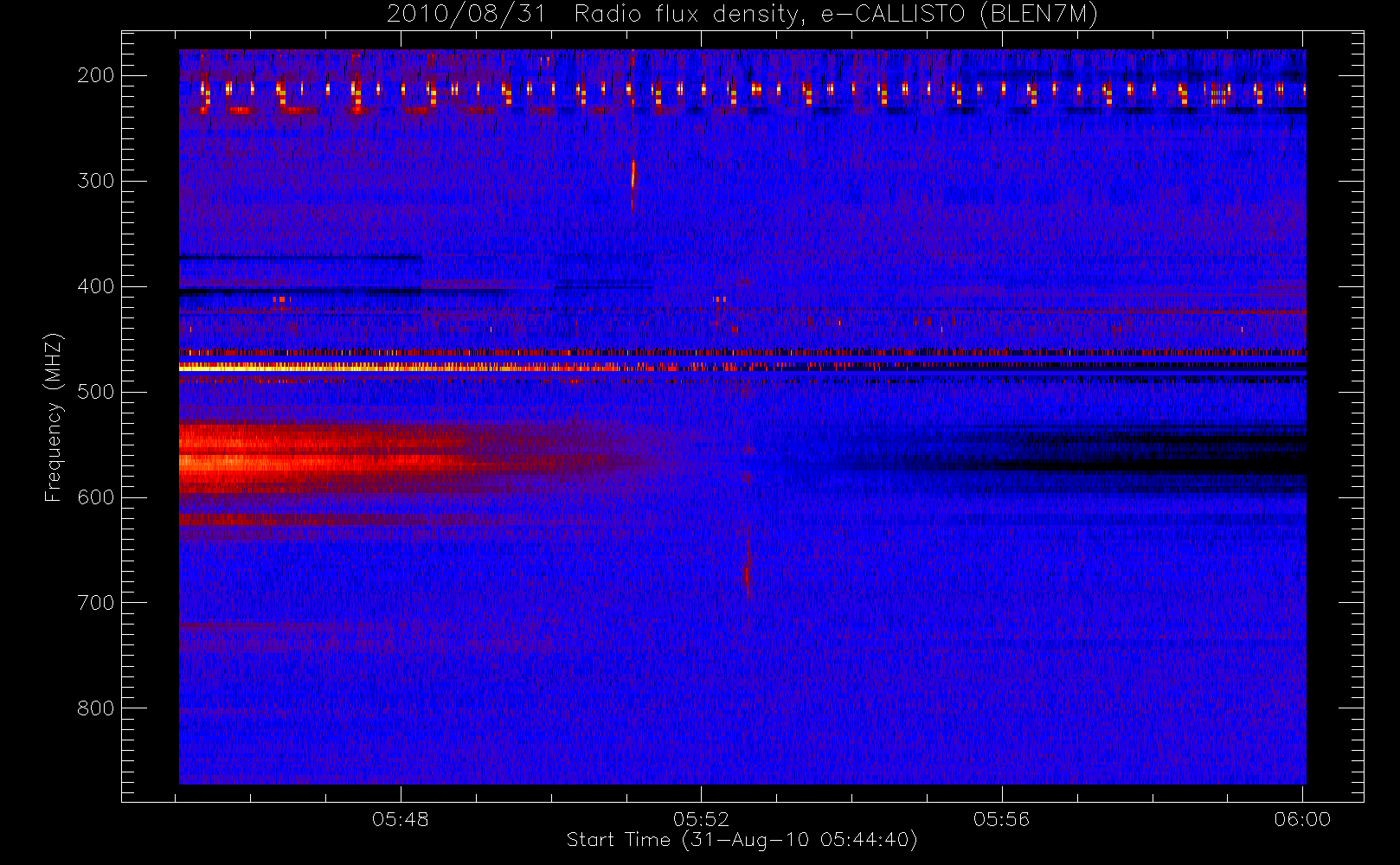Click the 06:00 time tick label
1400x865 pixels.
(1302, 819)
